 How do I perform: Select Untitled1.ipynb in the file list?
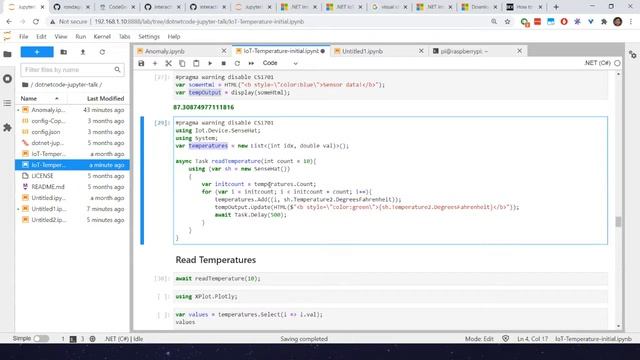72,209
